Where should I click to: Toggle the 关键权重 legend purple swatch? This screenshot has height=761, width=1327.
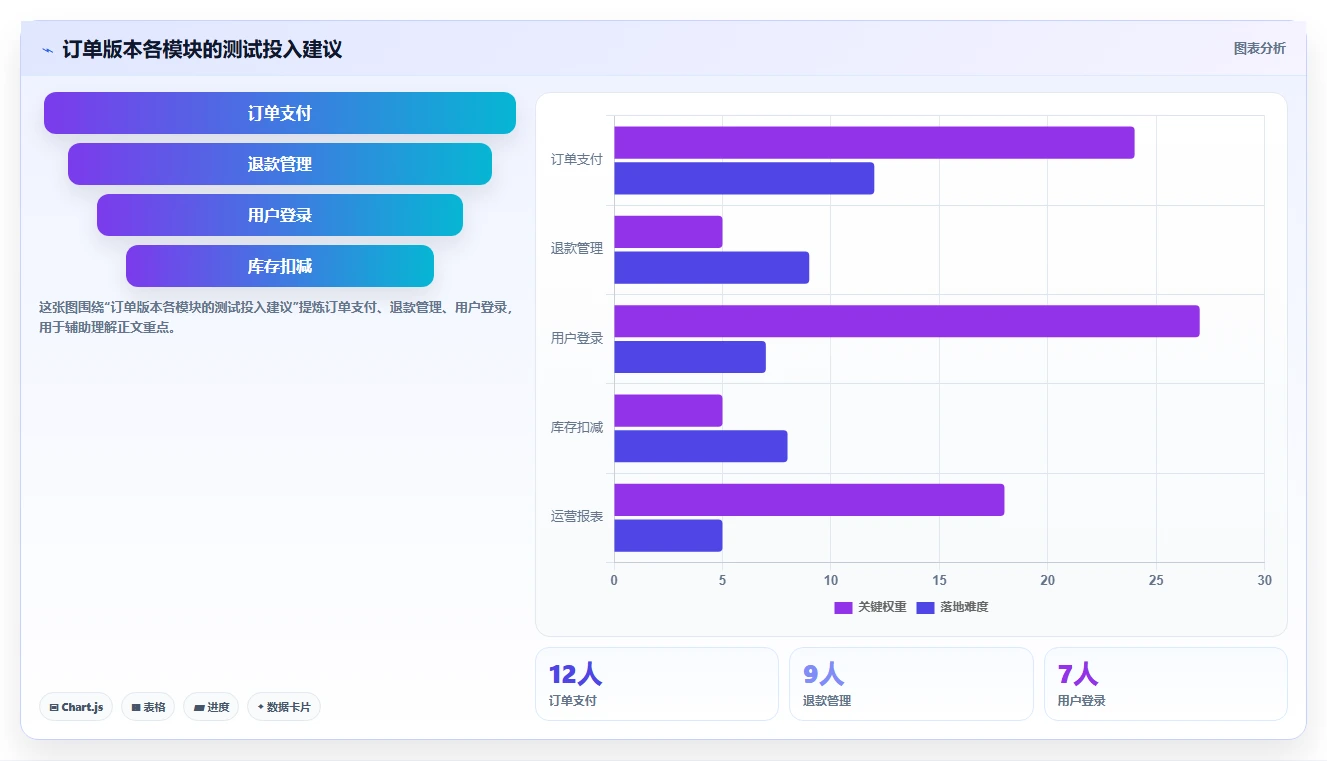pyautogui.click(x=843, y=607)
